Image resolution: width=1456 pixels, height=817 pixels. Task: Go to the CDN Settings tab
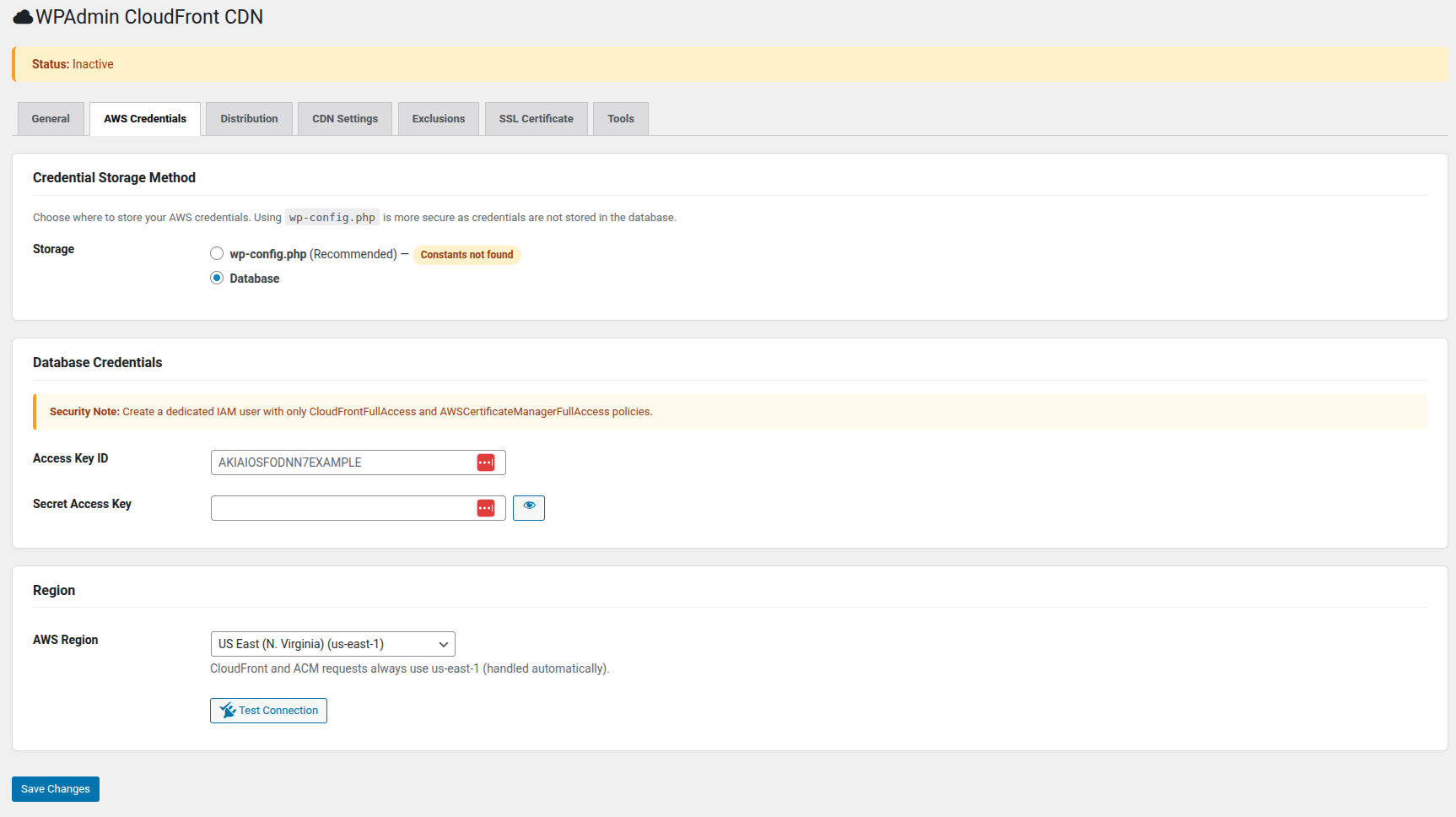[x=345, y=119]
